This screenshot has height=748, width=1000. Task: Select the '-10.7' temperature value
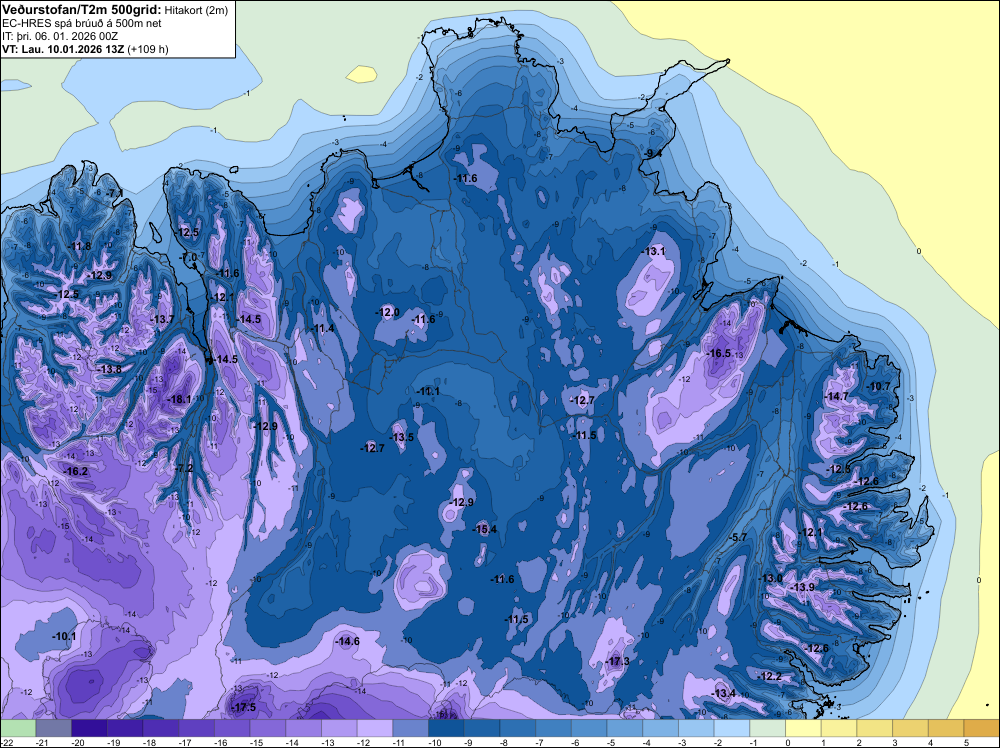pos(878,386)
